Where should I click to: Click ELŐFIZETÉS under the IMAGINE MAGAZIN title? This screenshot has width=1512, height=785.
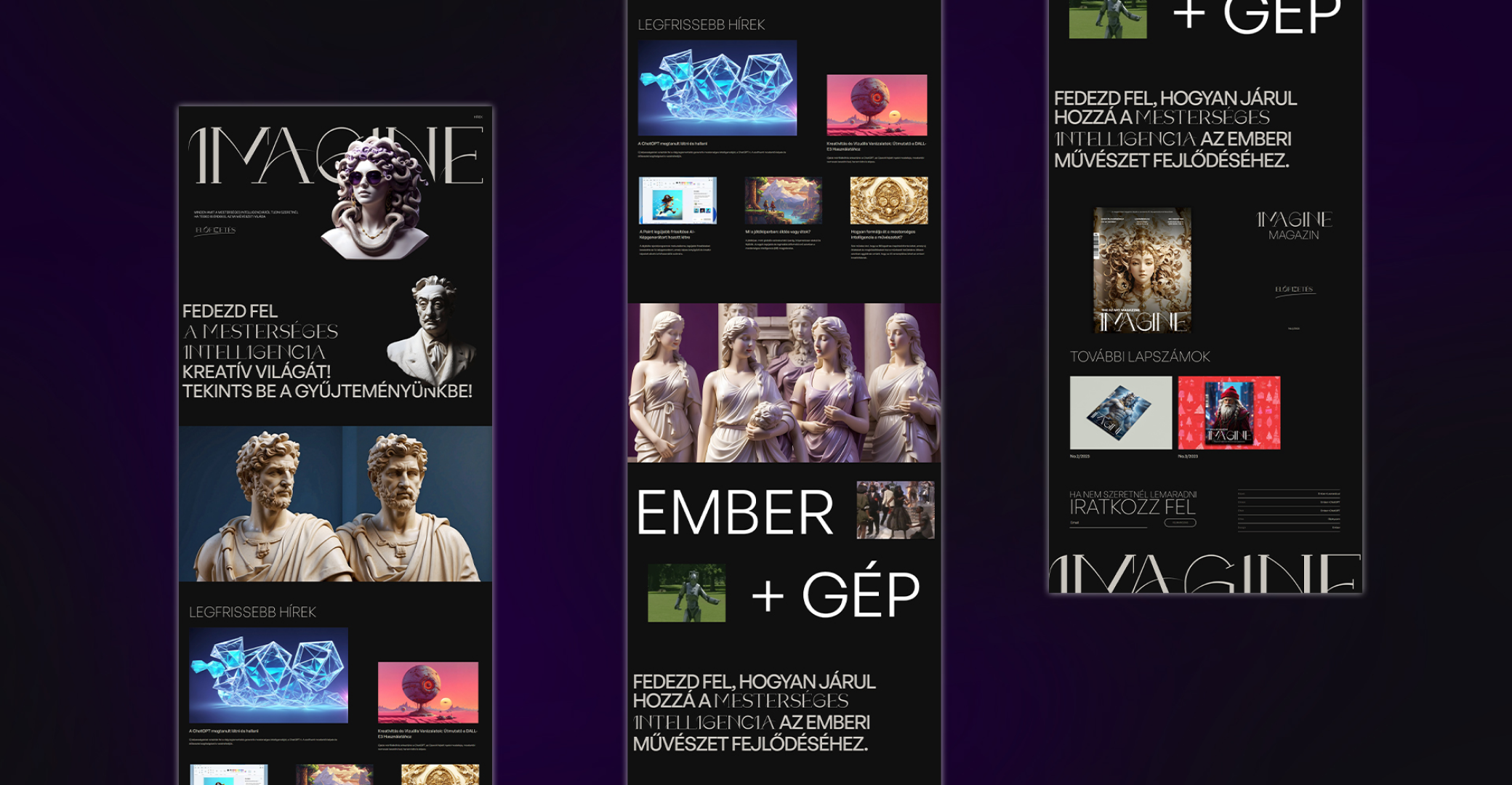click(x=1295, y=290)
